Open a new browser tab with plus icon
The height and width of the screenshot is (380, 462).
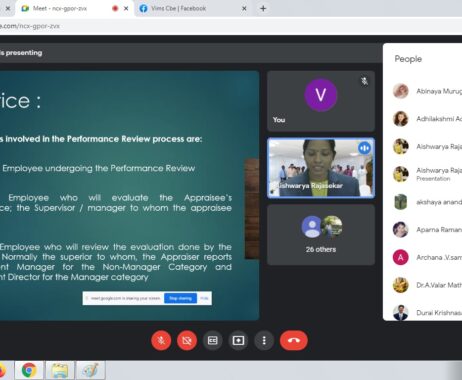pos(263,9)
